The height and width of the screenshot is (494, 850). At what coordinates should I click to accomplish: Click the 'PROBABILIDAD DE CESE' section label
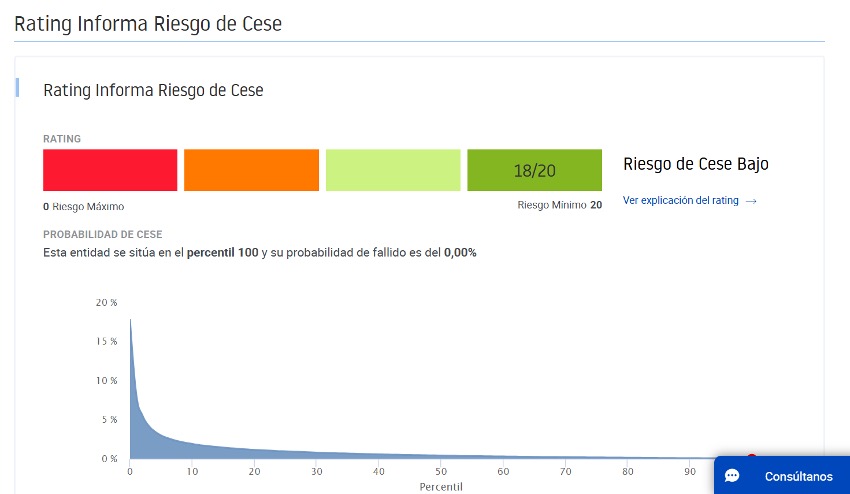click(102, 234)
